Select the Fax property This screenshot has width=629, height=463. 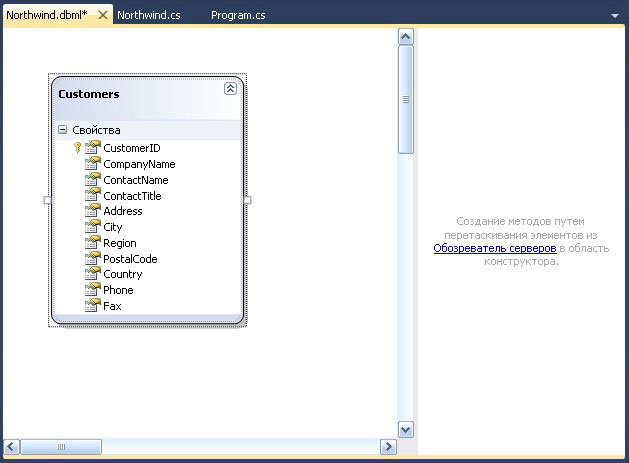(112, 306)
